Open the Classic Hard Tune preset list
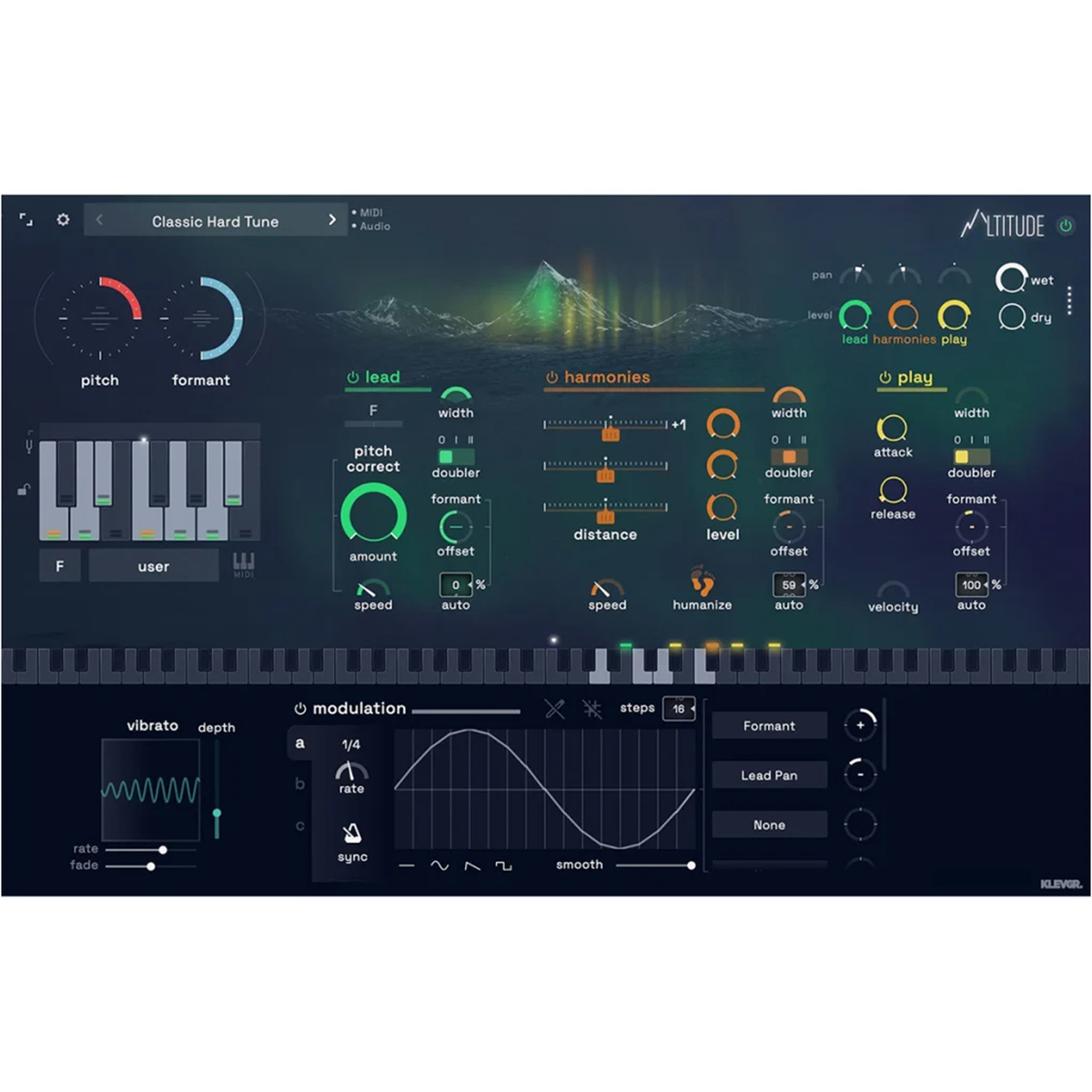Viewport: 1092px width, 1092px height. click(216, 221)
